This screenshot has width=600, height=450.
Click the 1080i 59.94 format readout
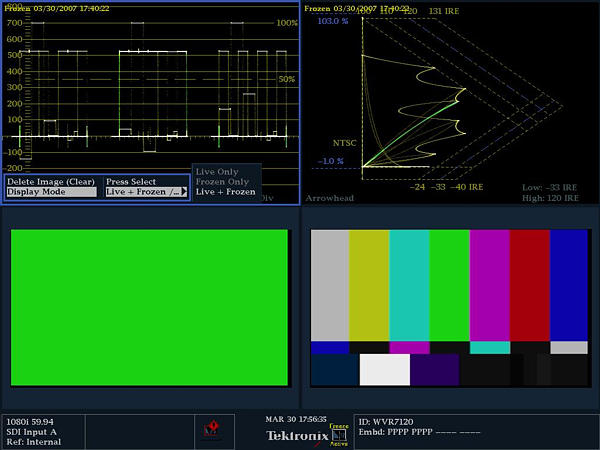[x=29, y=421]
